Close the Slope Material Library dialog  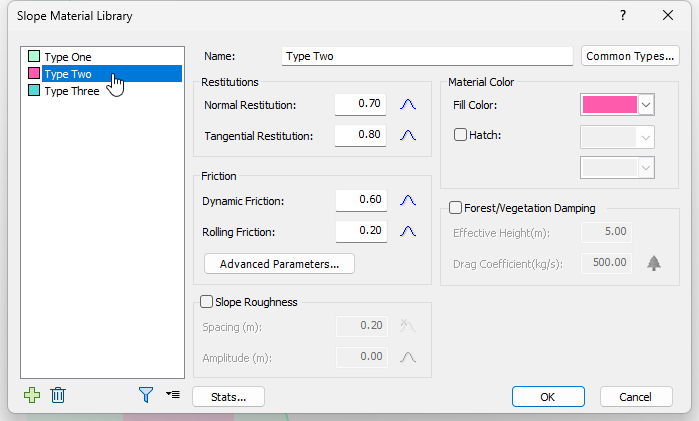pos(668,16)
